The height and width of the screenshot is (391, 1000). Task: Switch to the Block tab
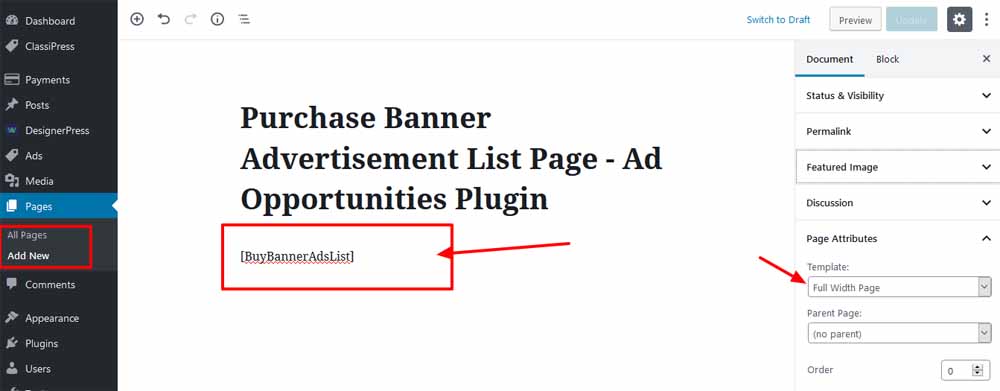[x=887, y=59]
